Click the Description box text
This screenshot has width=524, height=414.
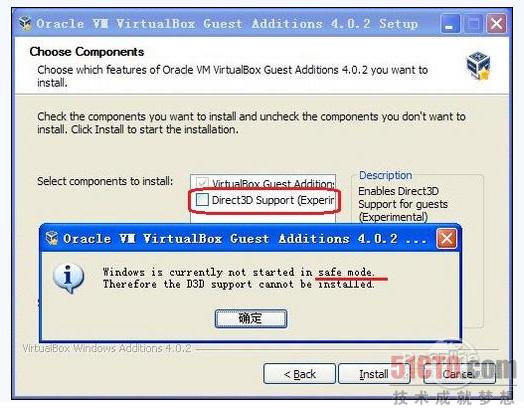pyautogui.click(x=403, y=204)
